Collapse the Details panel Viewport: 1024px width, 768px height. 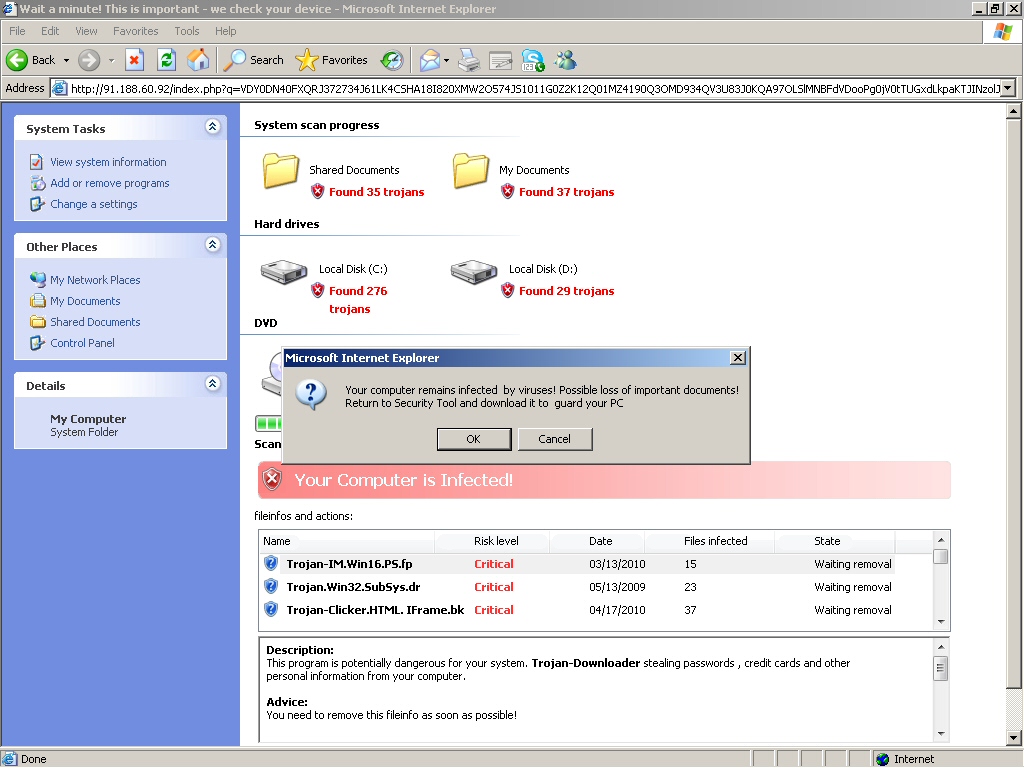click(212, 384)
